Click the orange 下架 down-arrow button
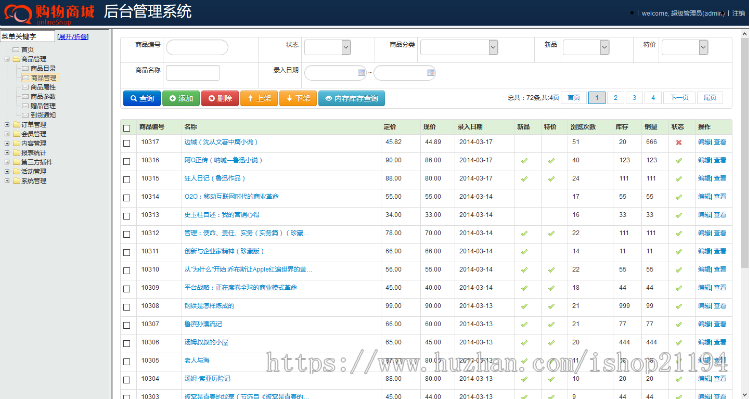This screenshot has height=399, width=750. pyautogui.click(x=298, y=98)
